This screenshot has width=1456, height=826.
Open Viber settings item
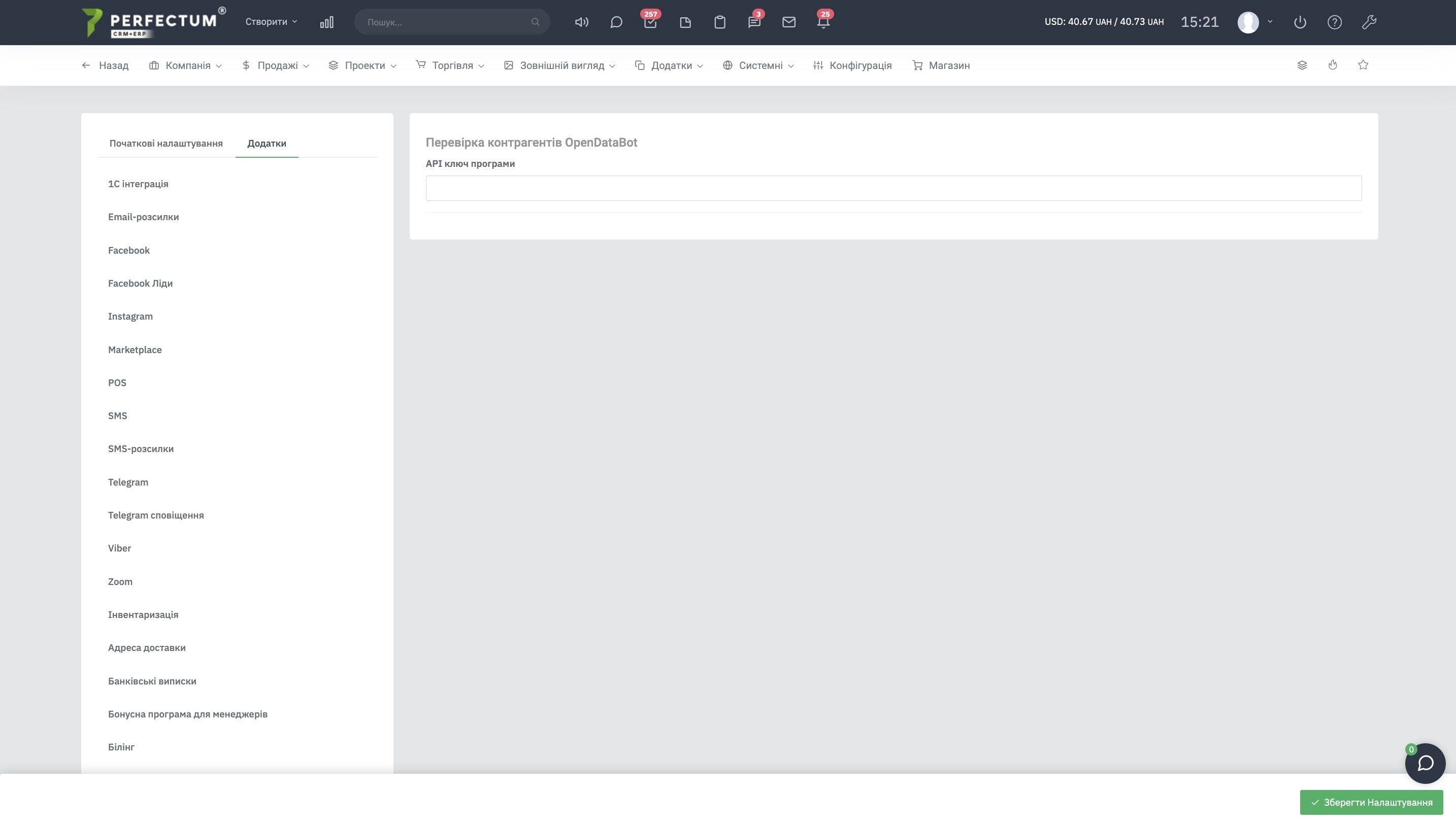120,548
